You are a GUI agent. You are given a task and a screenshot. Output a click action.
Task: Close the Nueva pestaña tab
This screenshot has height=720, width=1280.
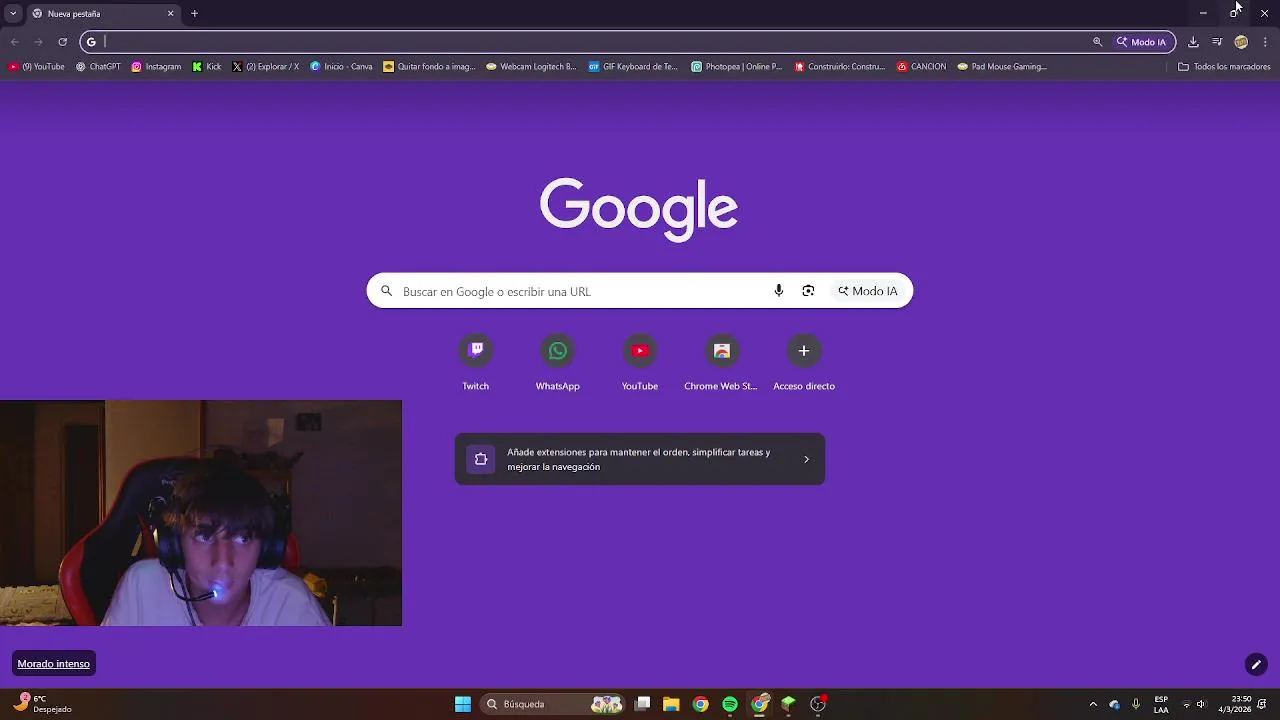[x=170, y=14]
